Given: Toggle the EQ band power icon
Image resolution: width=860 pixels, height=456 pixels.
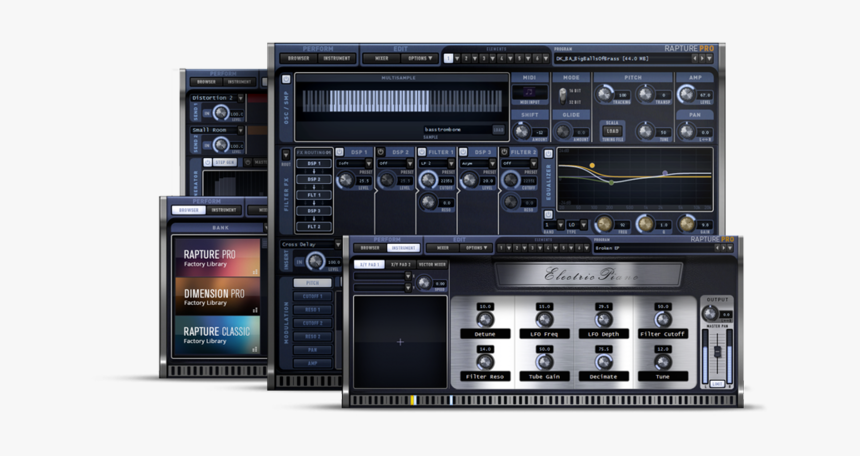Looking at the screenshot, I should 548,215.
